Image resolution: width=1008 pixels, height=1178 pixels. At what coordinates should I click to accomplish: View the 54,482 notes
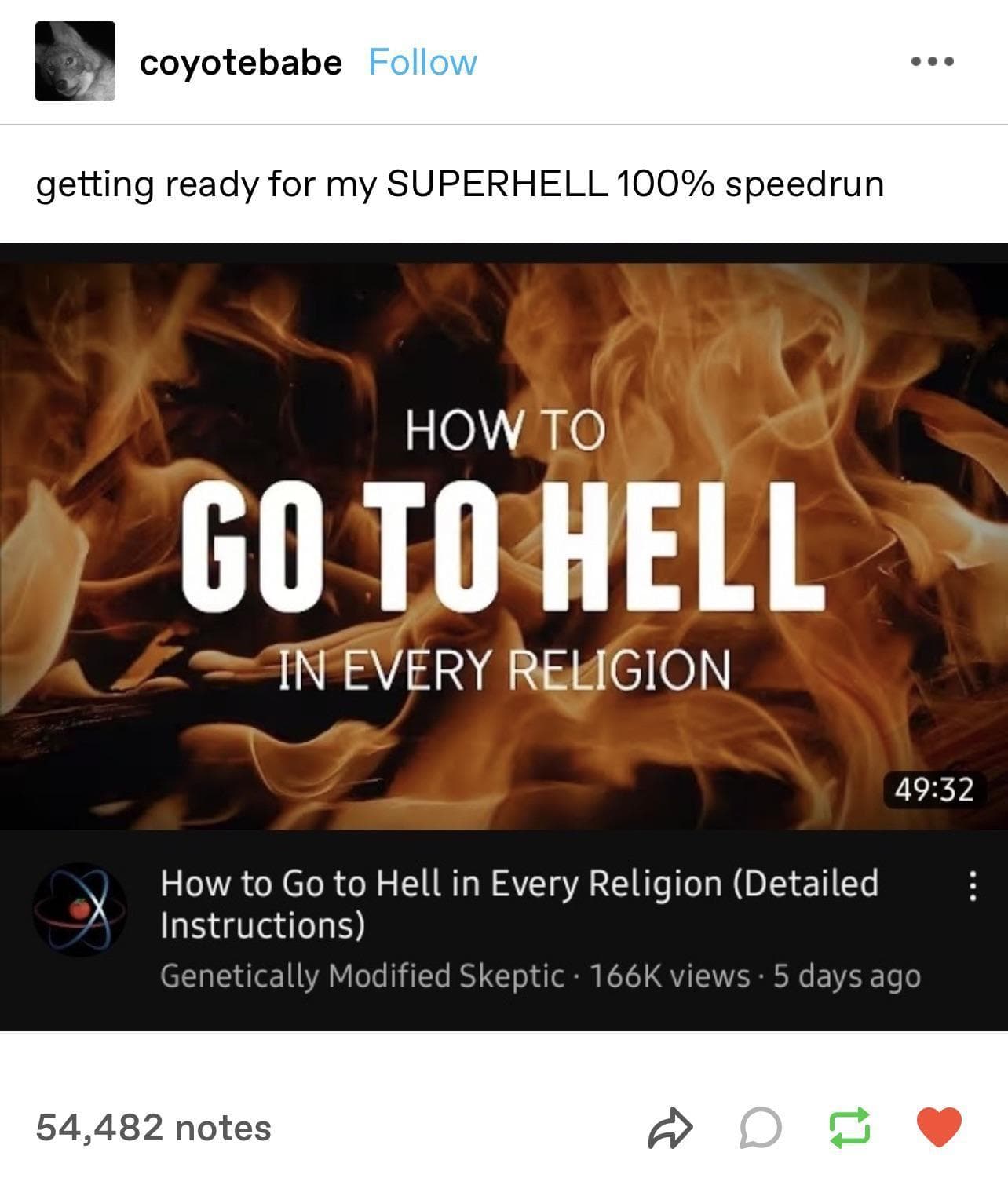tap(154, 1128)
